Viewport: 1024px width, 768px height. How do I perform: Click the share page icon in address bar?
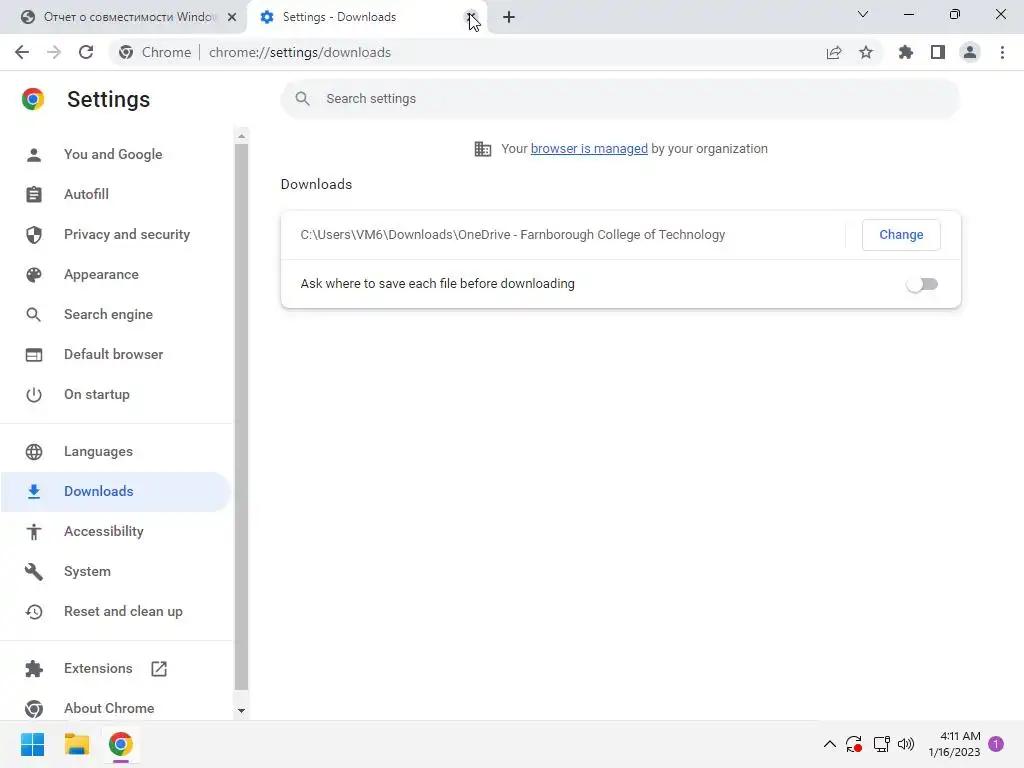coord(834,52)
